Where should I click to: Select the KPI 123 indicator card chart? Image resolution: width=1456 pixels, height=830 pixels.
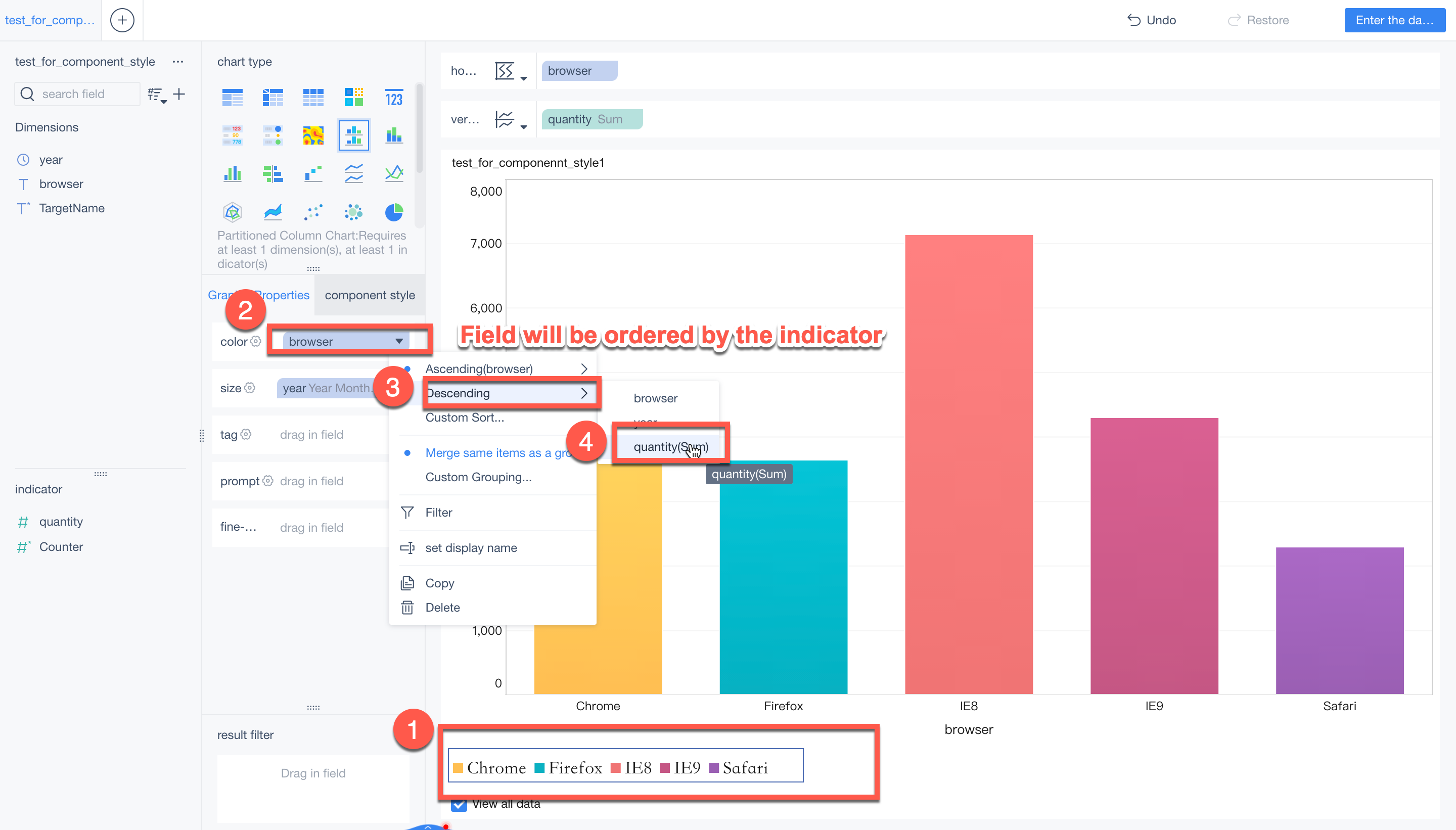pos(394,98)
